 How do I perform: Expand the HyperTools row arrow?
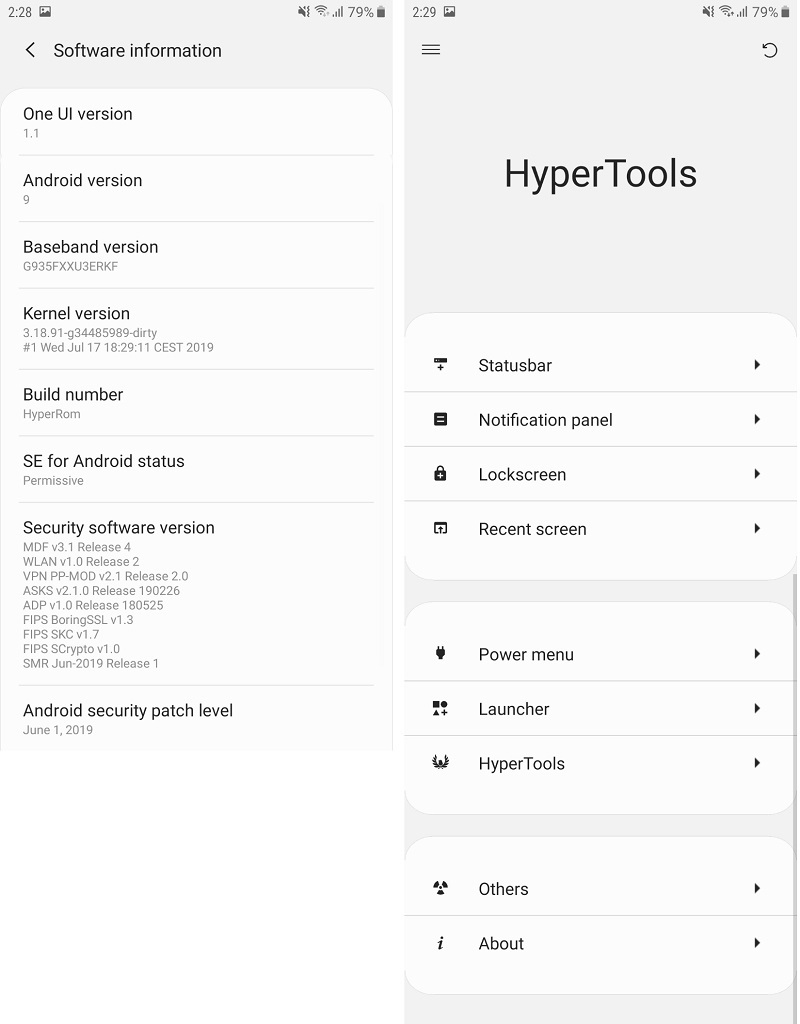tap(757, 763)
